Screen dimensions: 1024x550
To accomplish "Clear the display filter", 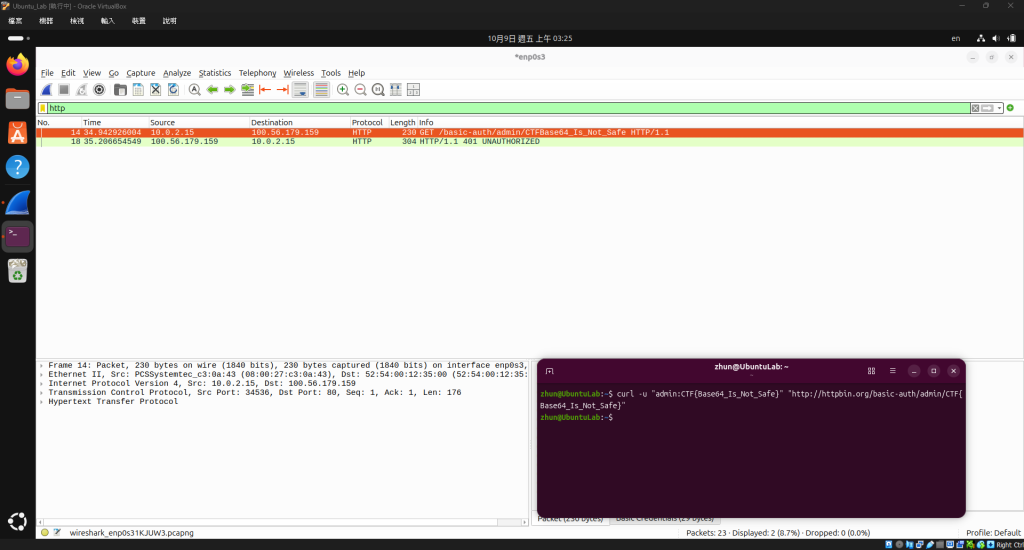I will click(975, 108).
